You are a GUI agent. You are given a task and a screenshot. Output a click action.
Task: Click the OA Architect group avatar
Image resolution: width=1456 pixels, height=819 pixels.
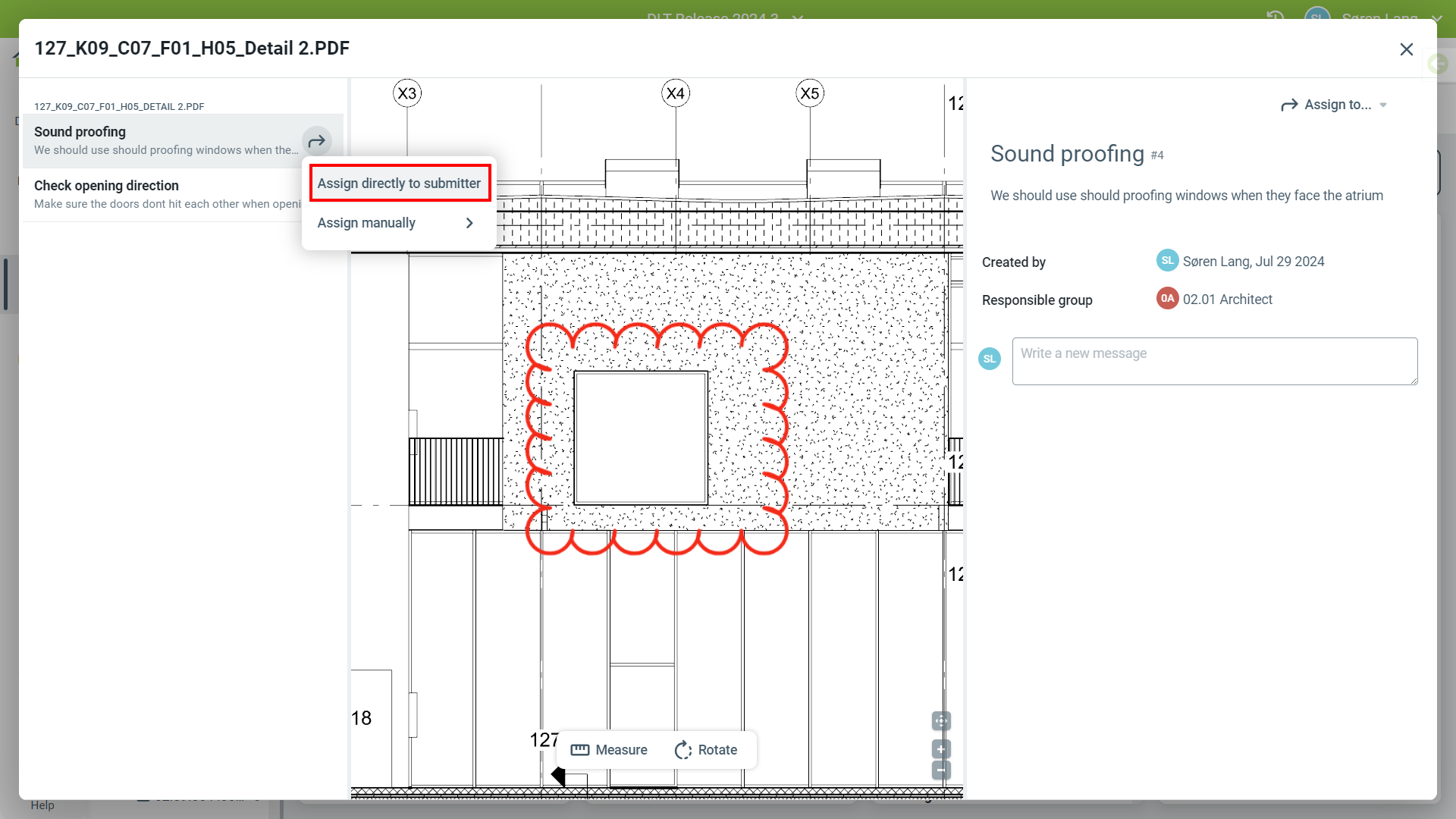(1167, 299)
